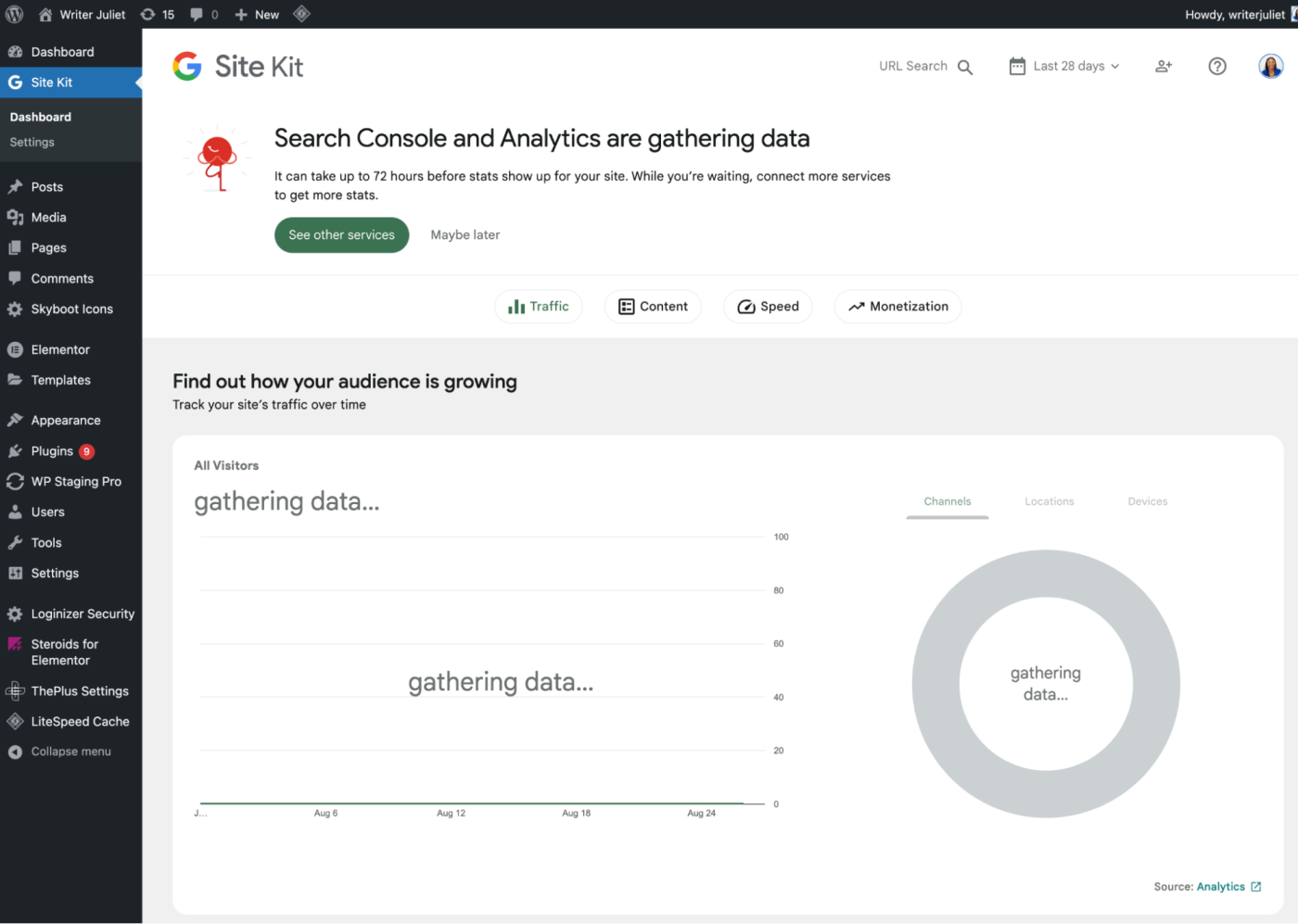The height and width of the screenshot is (924, 1298).
Task: Click the Users person icon
Action: pyautogui.click(x=15, y=512)
